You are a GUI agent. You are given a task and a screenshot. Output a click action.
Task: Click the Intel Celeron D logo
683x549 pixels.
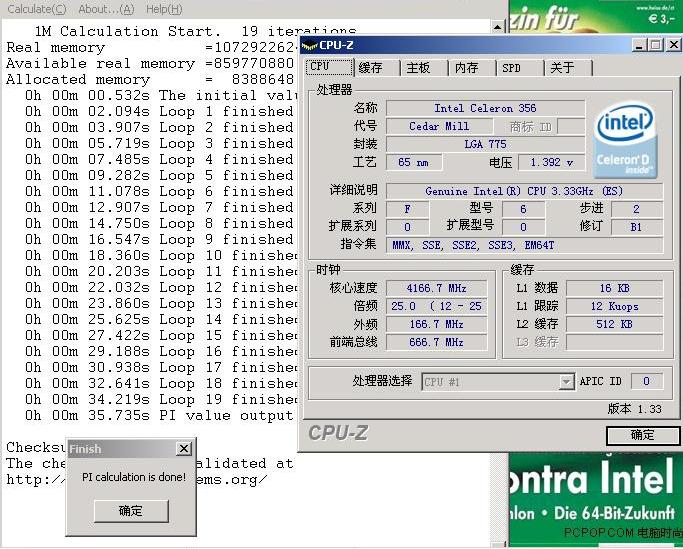point(625,139)
